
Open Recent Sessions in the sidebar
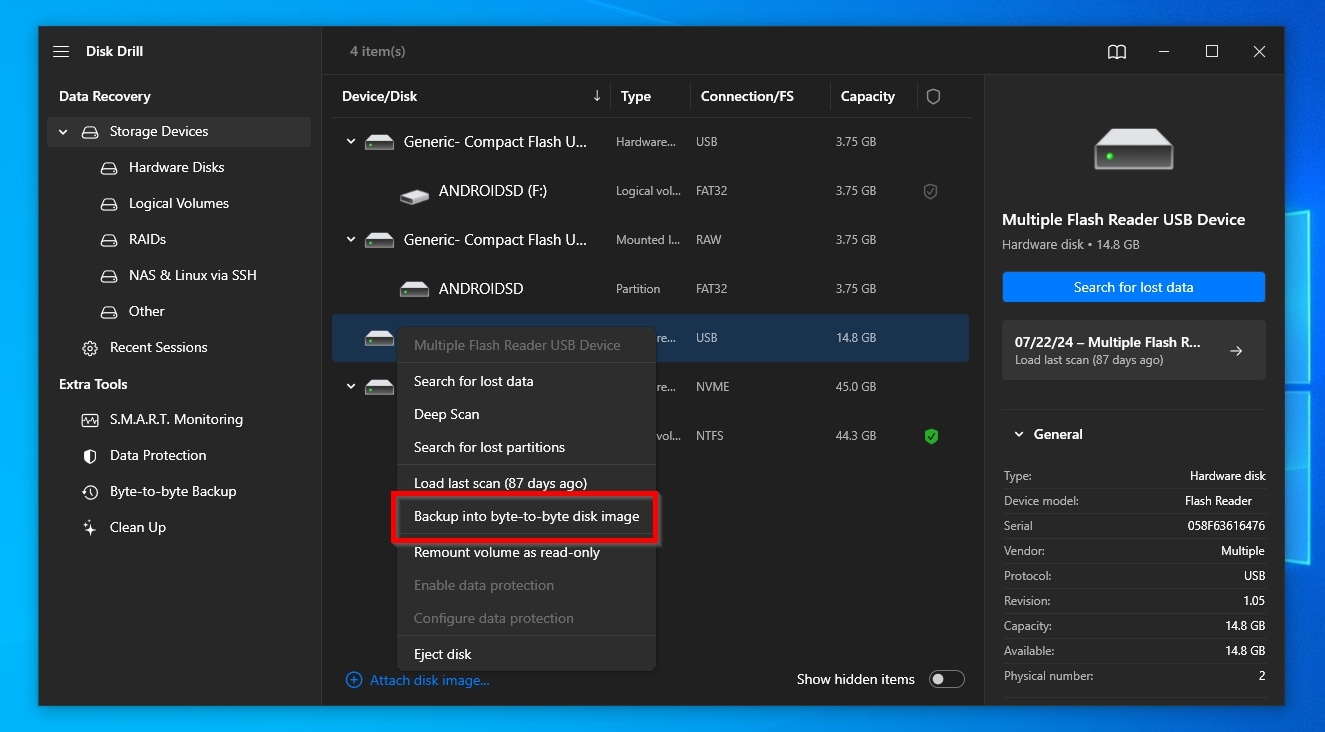158,348
